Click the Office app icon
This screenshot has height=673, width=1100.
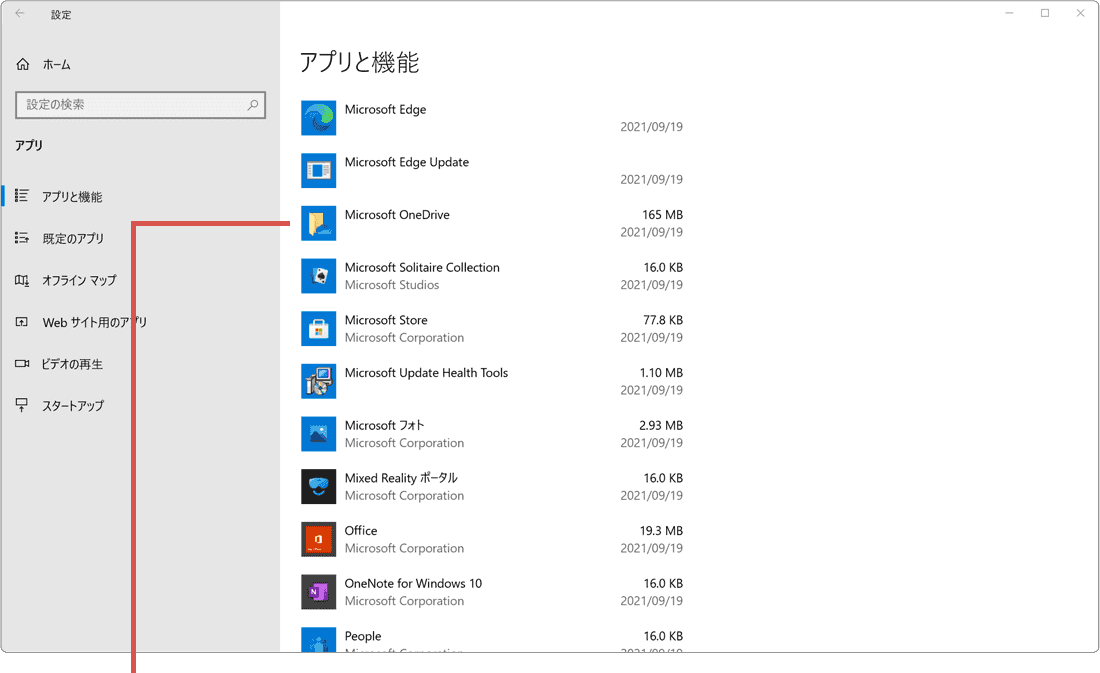(x=318, y=539)
